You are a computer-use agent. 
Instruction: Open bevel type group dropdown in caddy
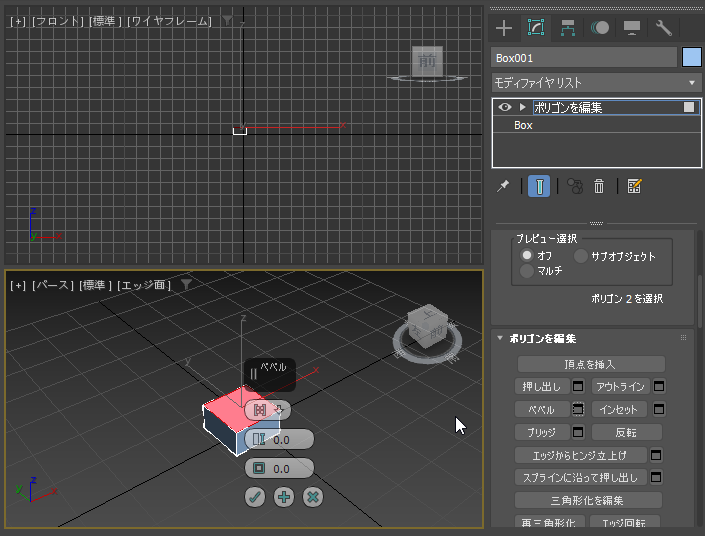pos(279,410)
